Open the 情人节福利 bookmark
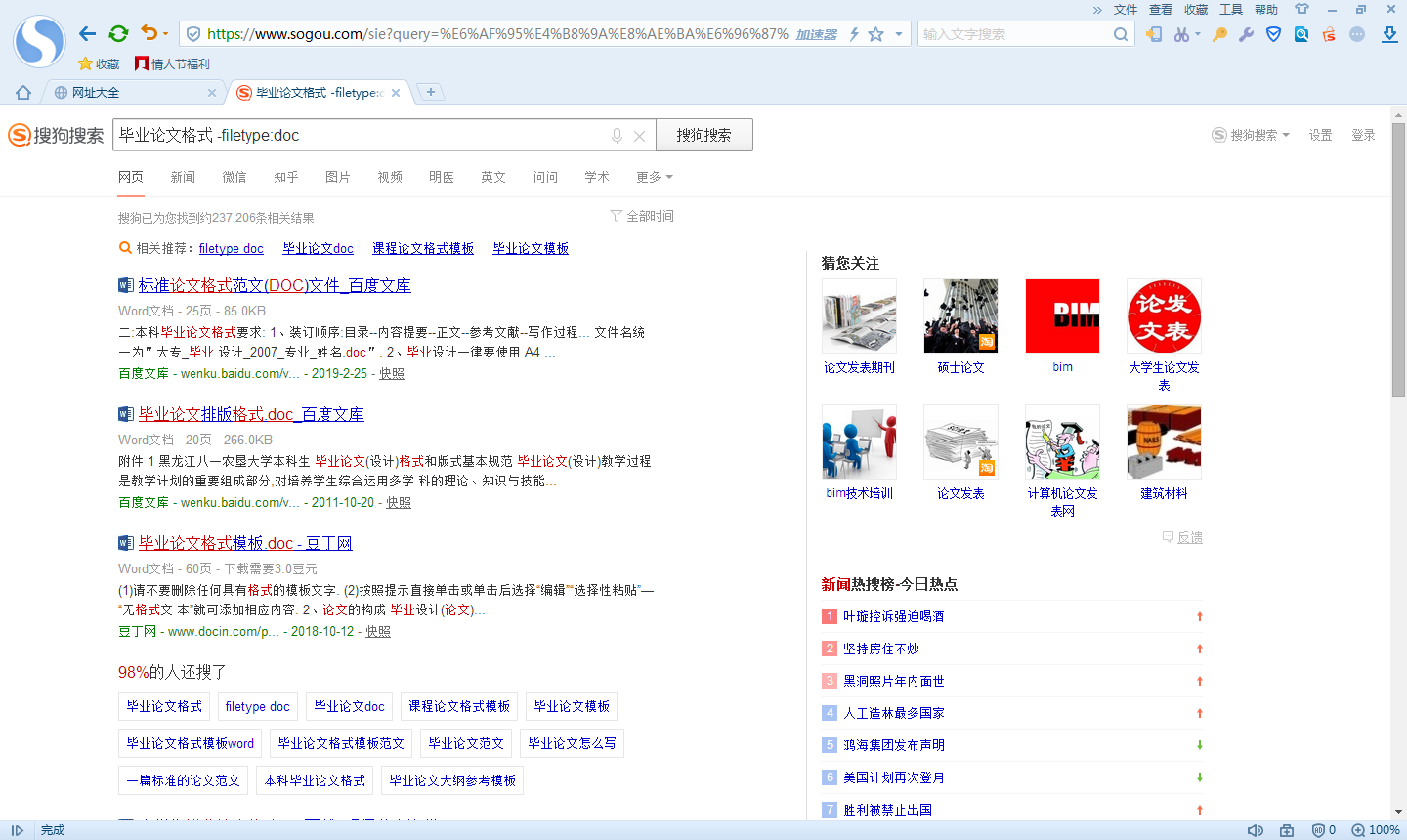The width and height of the screenshot is (1407, 840). click(x=172, y=63)
